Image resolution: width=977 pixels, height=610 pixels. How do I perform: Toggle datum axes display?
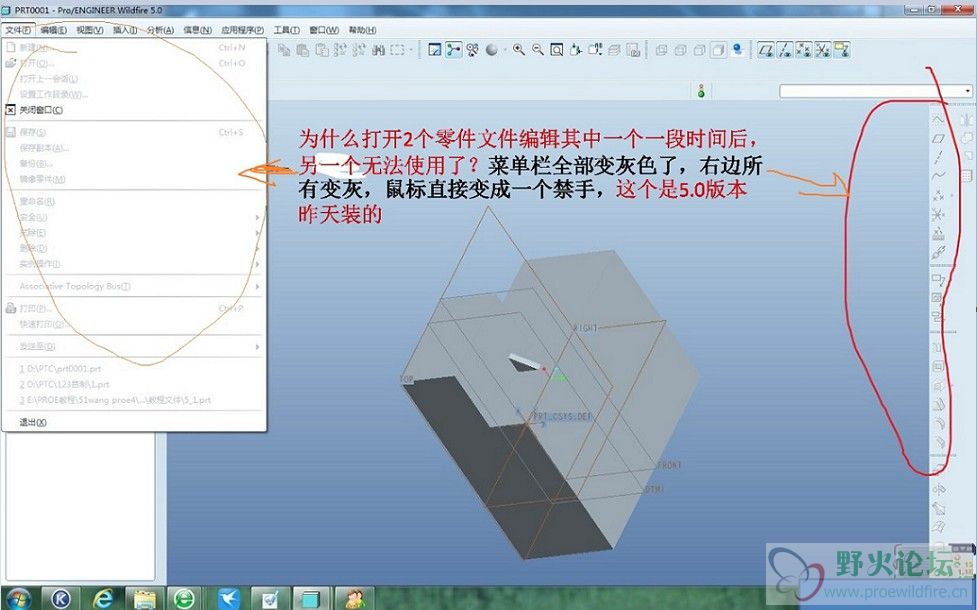click(x=785, y=50)
